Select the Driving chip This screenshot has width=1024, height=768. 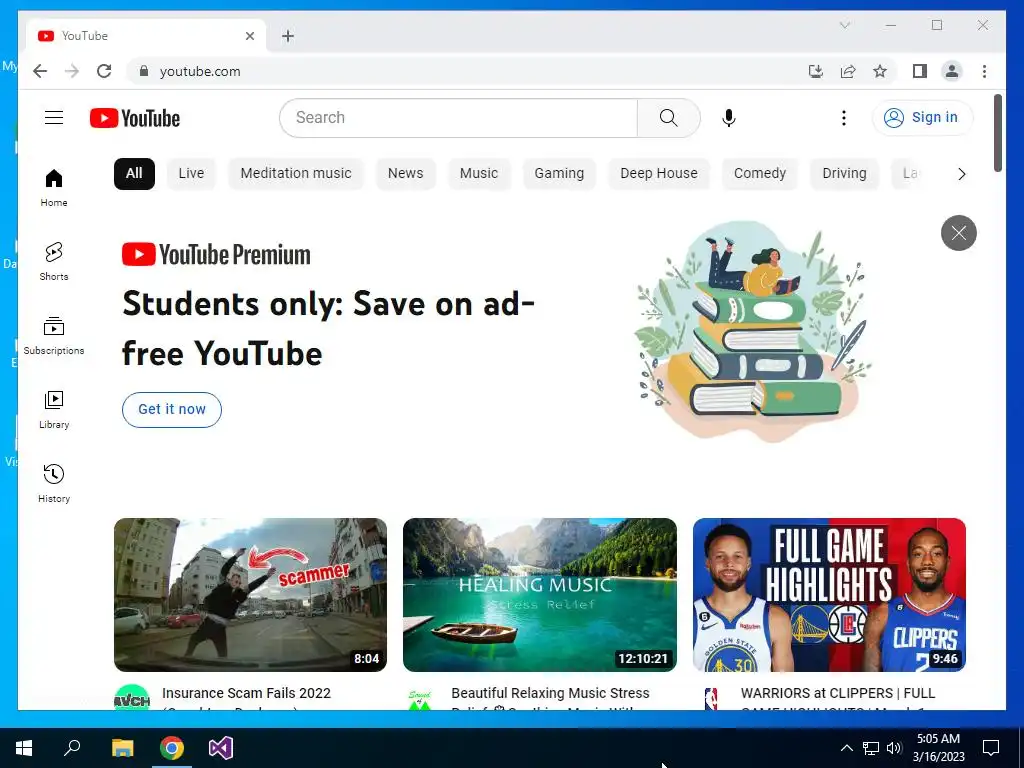[x=844, y=174]
